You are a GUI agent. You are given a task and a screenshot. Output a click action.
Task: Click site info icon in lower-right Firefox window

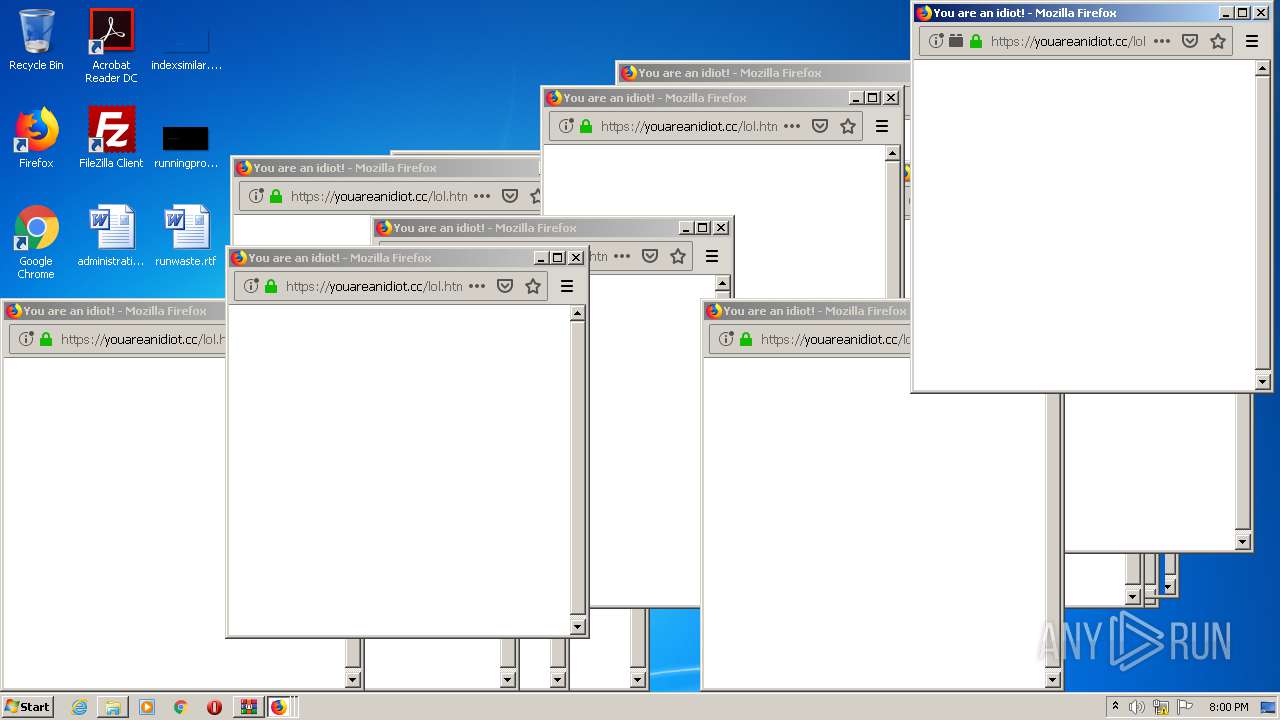tap(726, 339)
